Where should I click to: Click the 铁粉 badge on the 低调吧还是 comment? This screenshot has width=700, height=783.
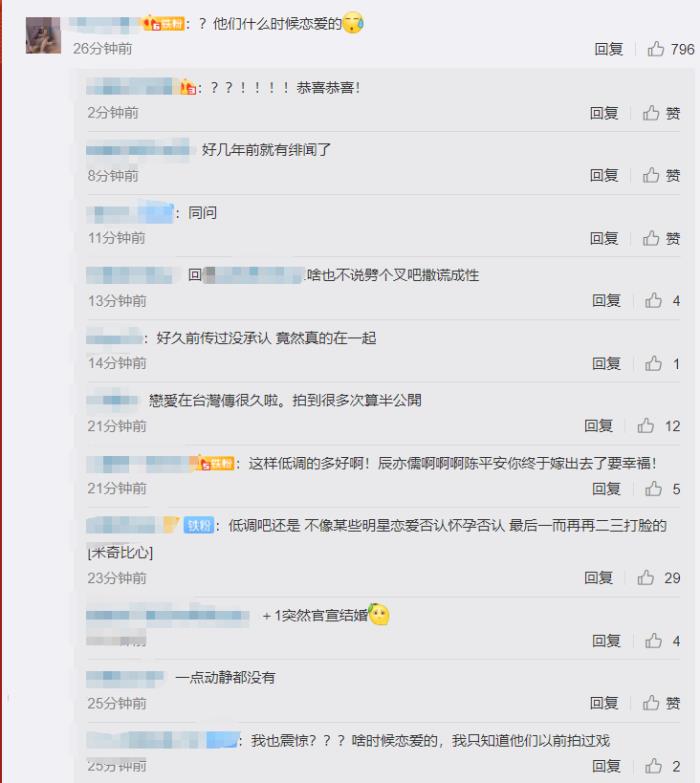[x=199, y=525]
